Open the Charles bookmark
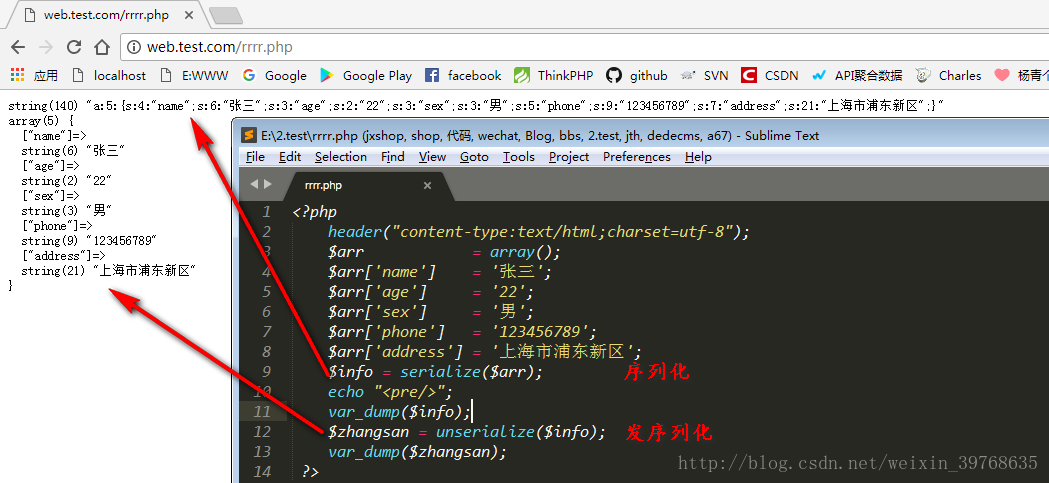Image resolution: width=1049 pixels, height=483 pixels. (949, 76)
